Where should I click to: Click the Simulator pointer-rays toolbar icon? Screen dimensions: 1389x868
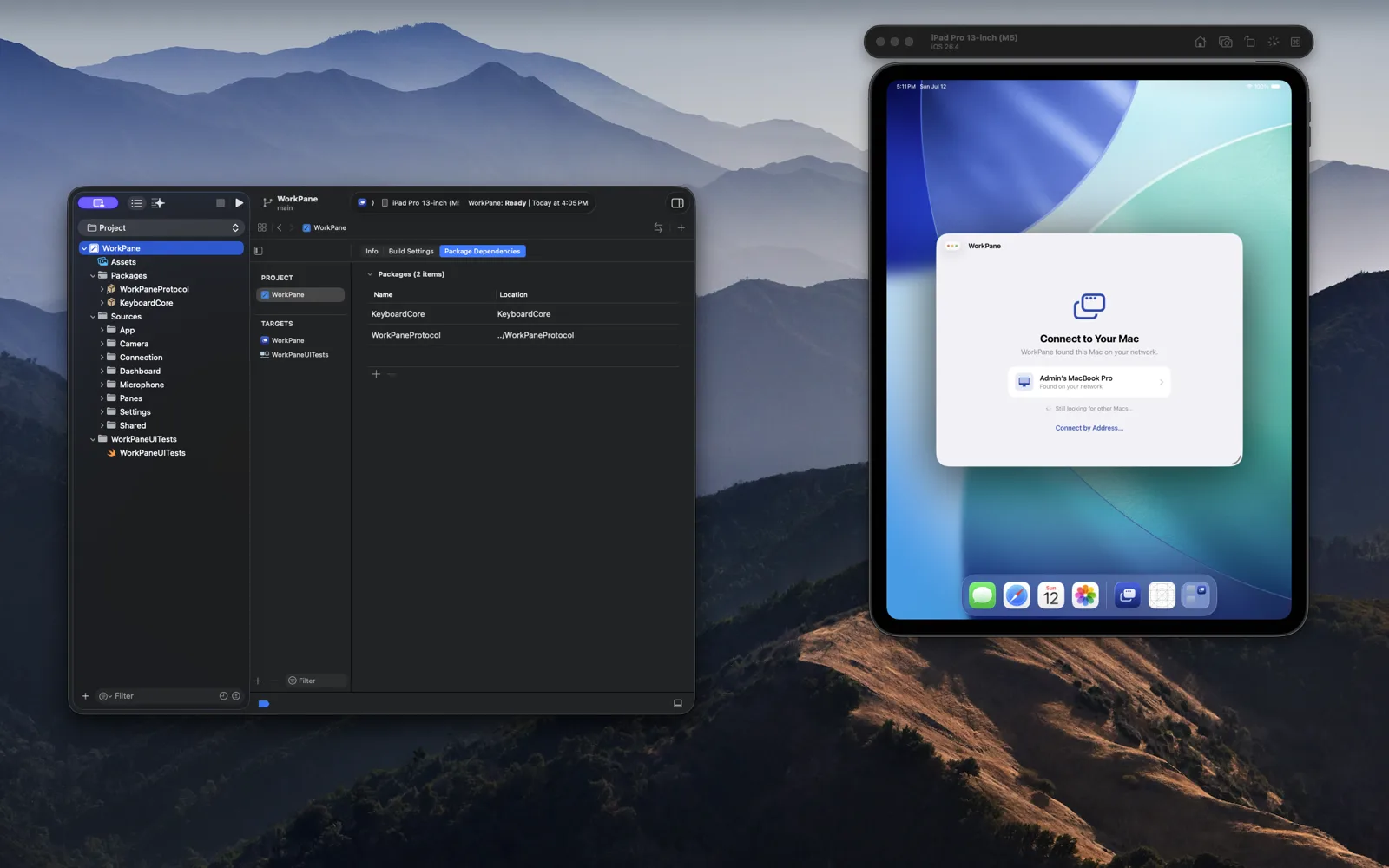[1273, 42]
